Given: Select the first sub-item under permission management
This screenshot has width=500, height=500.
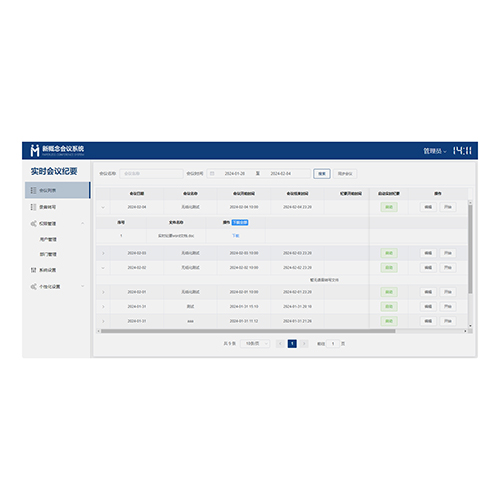Looking at the screenshot, I should [48, 239].
